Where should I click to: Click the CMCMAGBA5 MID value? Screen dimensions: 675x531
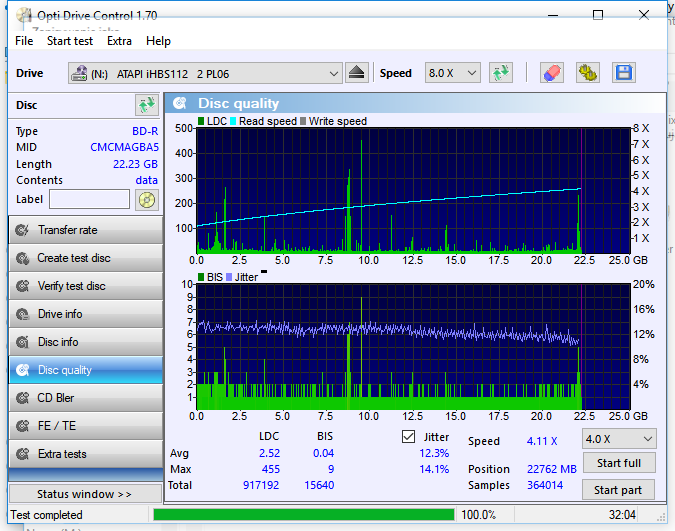[x=124, y=147]
